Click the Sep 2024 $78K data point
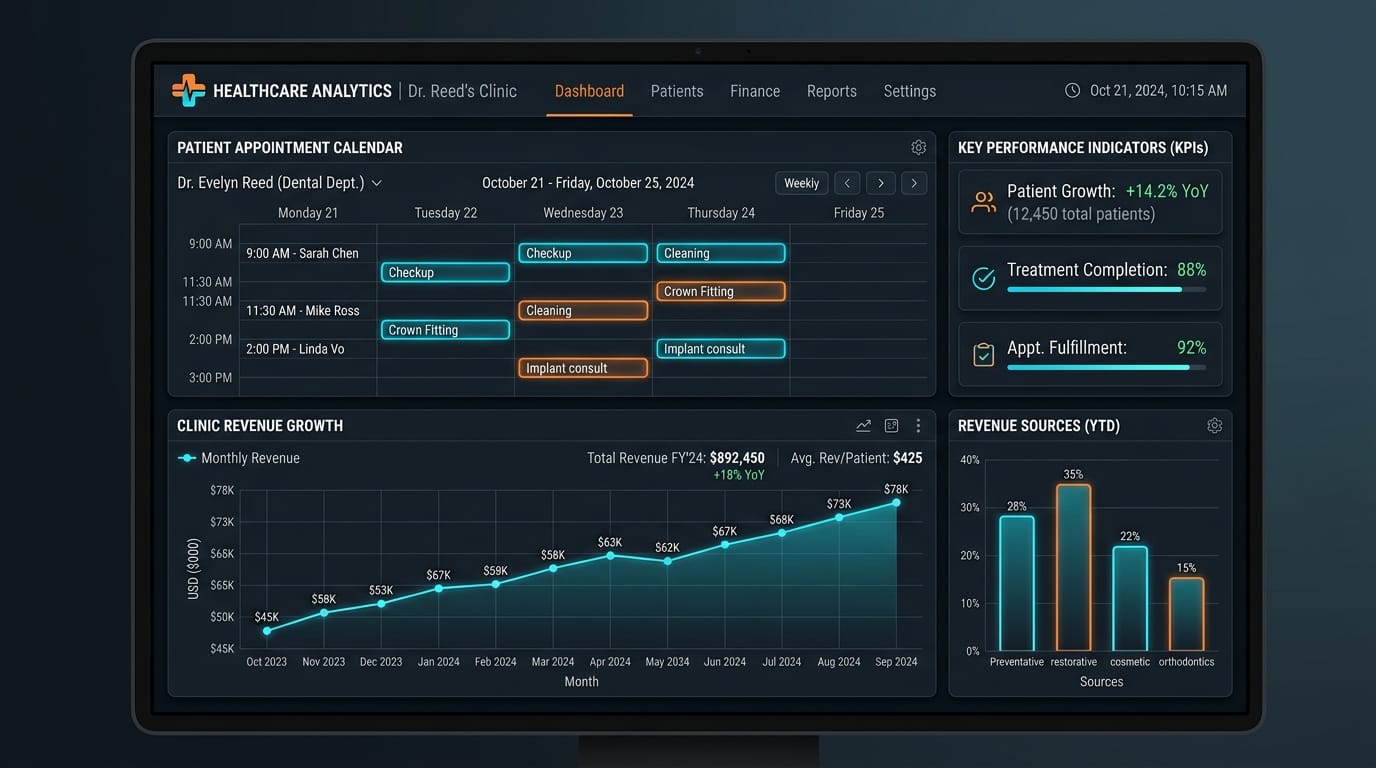This screenshot has height=768, width=1376. pyautogui.click(x=896, y=503)
